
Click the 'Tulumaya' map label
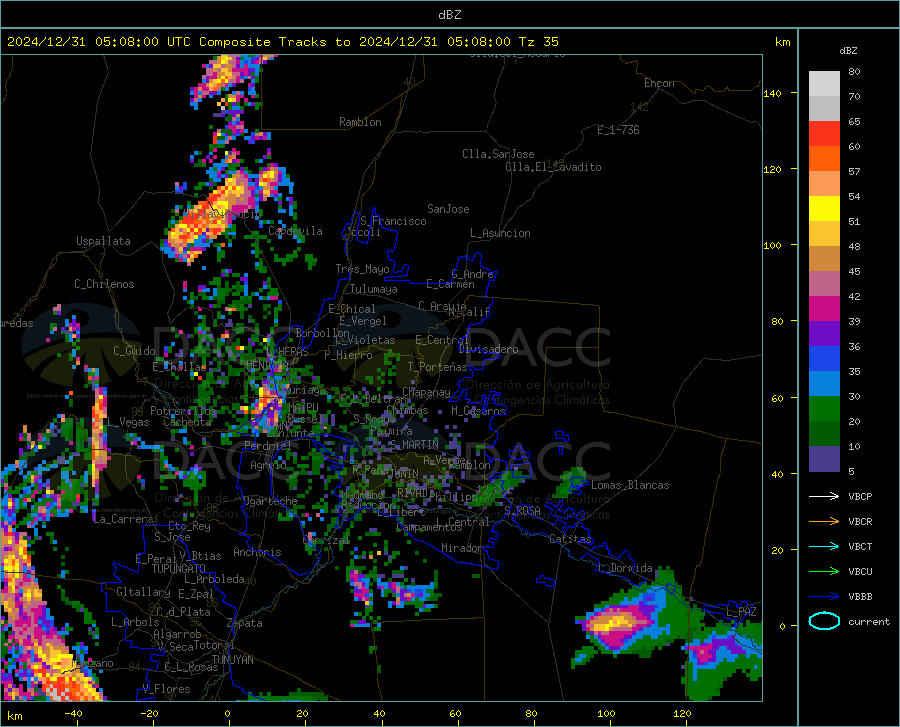(374, 289)
